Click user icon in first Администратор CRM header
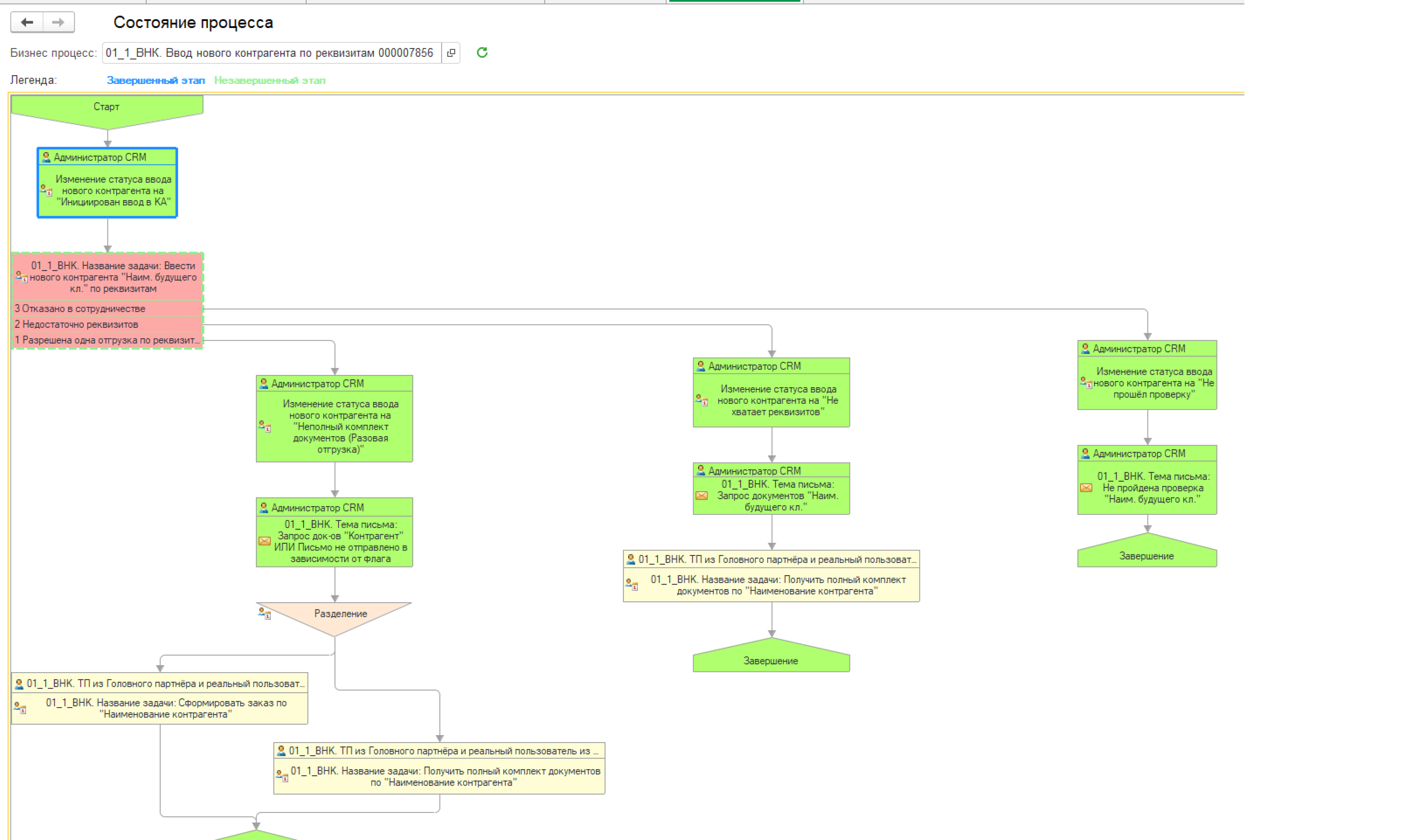1419x840 pixels. (x=46, y=157)
